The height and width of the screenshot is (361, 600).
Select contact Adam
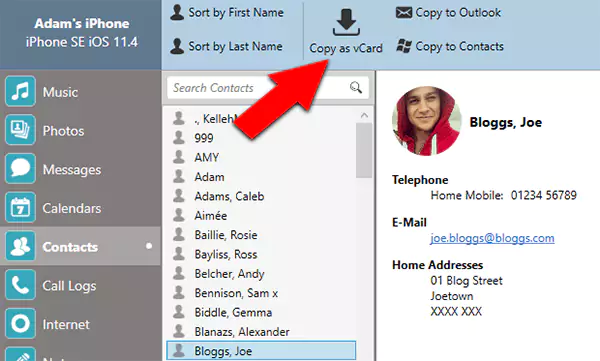209,177
